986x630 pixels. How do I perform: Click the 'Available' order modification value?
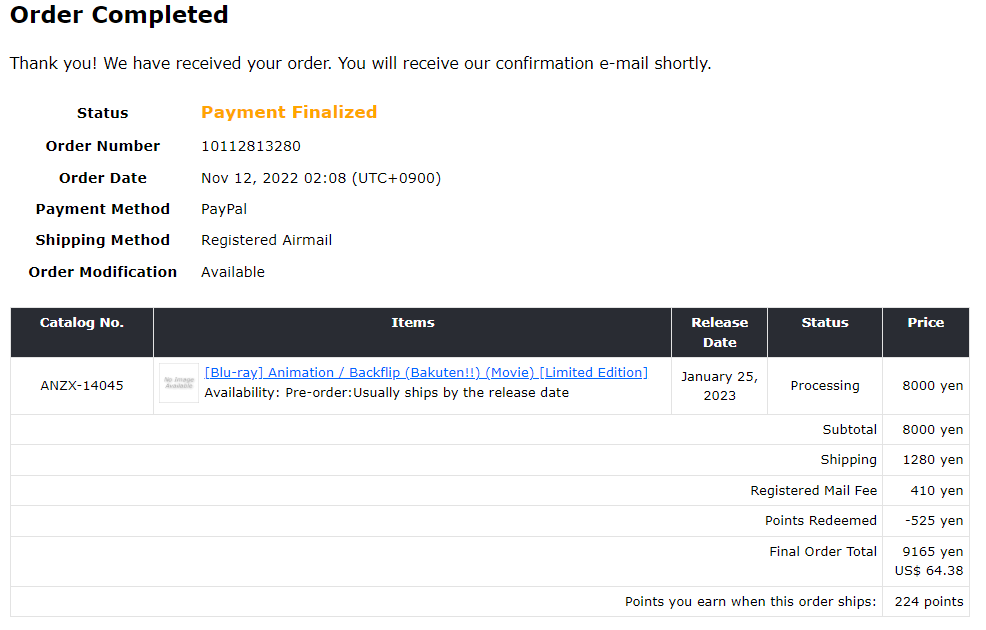[x=233, y=272]
